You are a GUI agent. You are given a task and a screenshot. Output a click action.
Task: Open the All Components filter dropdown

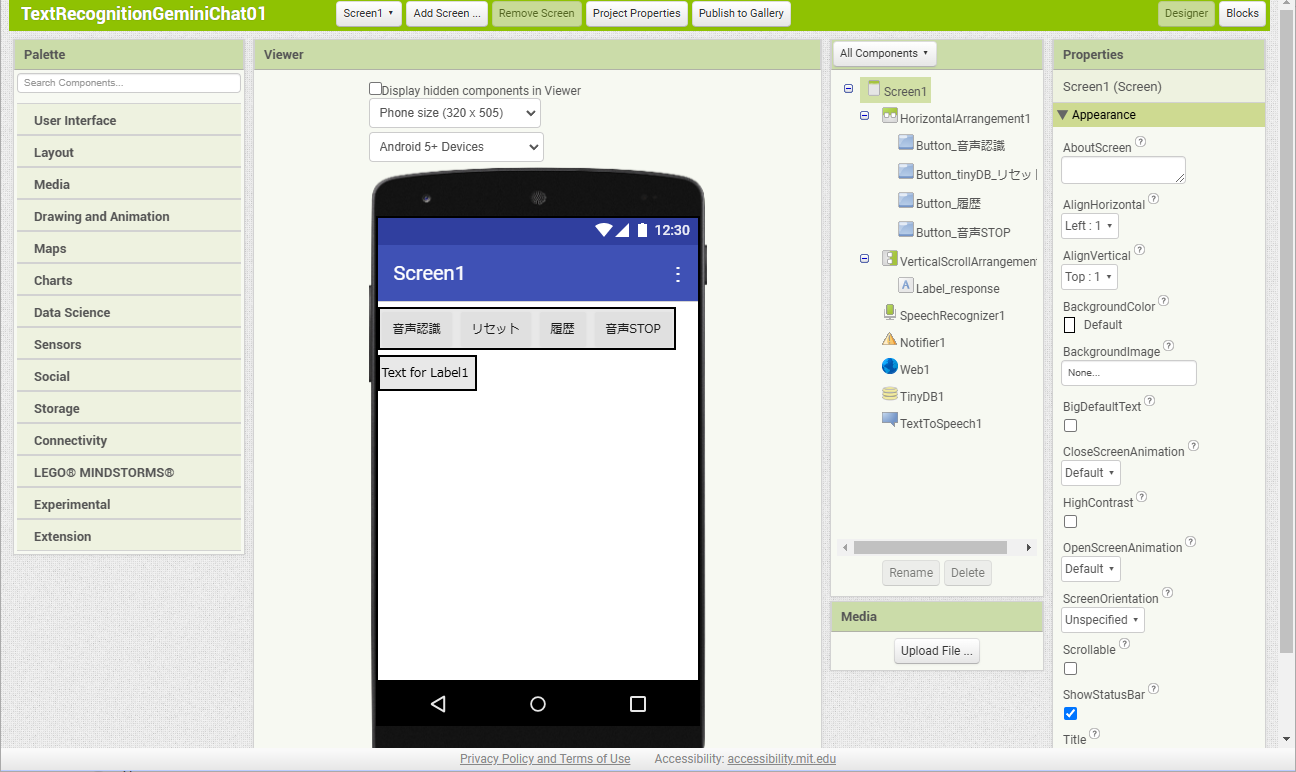pos(884,54)
